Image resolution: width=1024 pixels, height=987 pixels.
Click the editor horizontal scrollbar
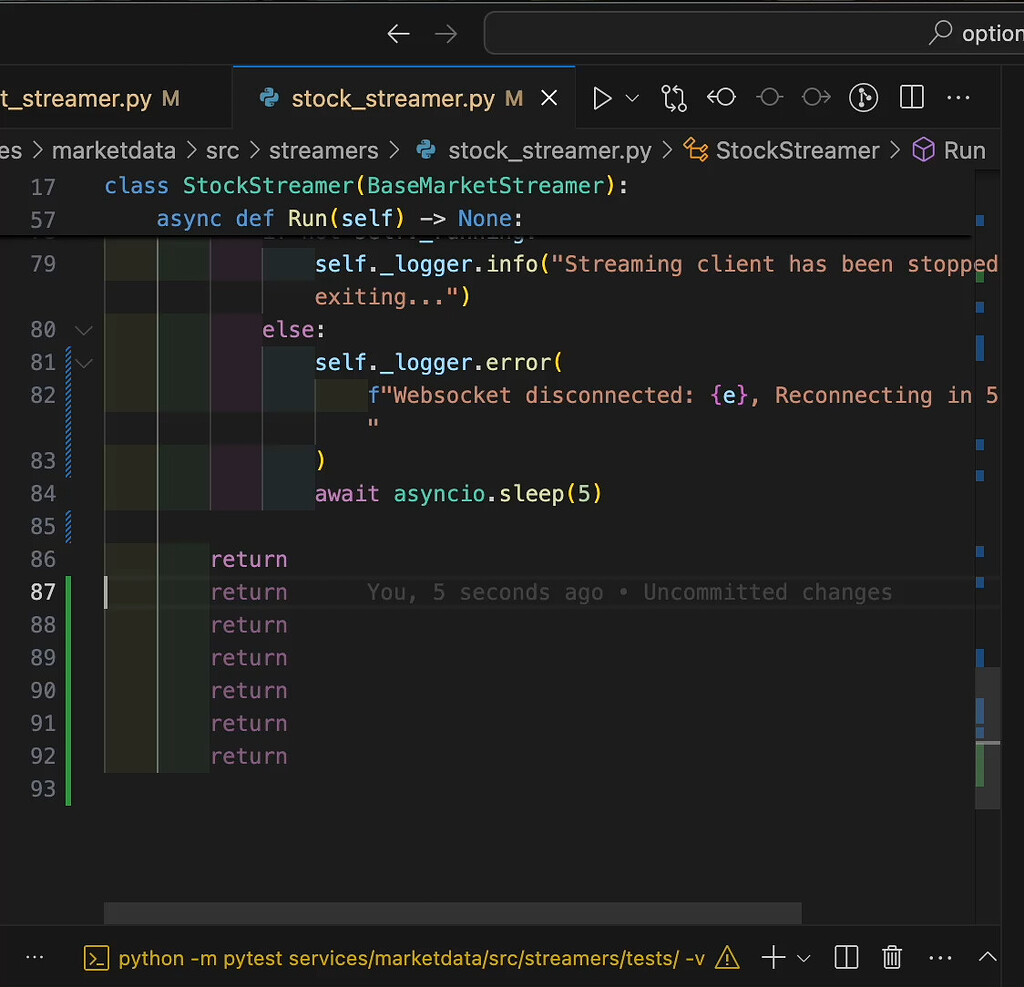[x=452, y=913]
